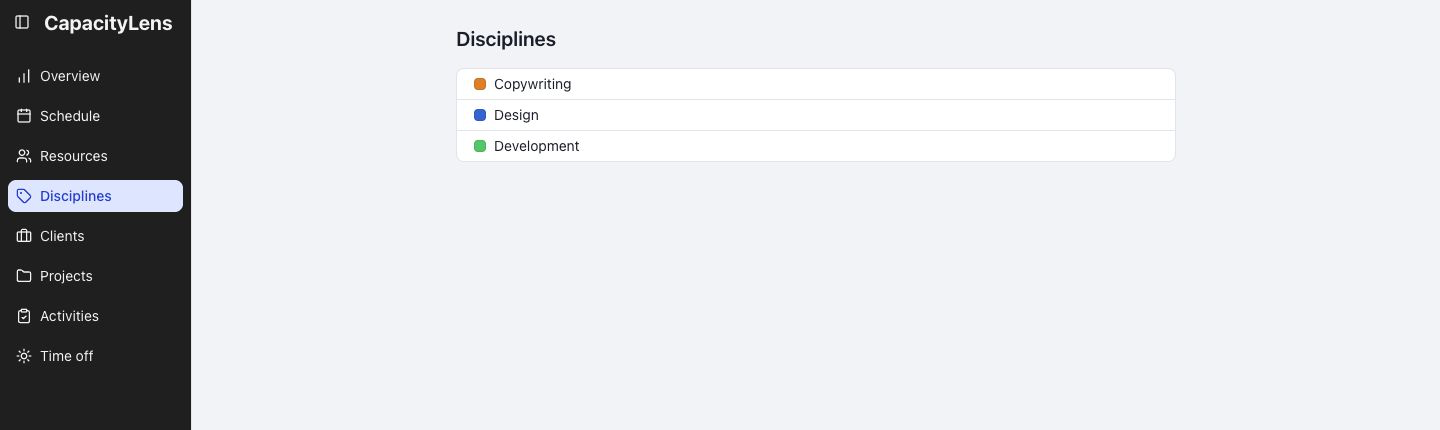Navigate to Clients in the sidebar
The height and width of the screenshot is (430, 1440).
click(x=95, y=236)
